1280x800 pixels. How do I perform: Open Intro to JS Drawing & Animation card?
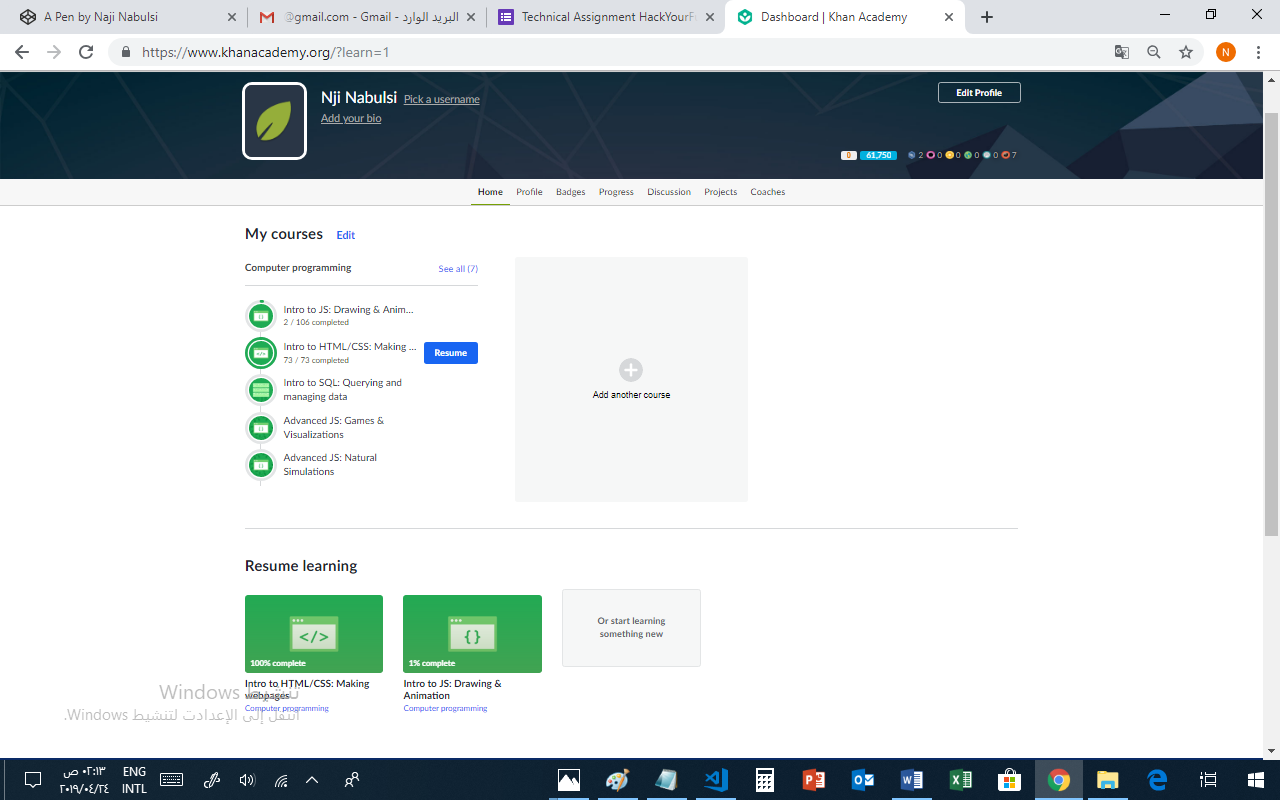click(x=472, y=634)
